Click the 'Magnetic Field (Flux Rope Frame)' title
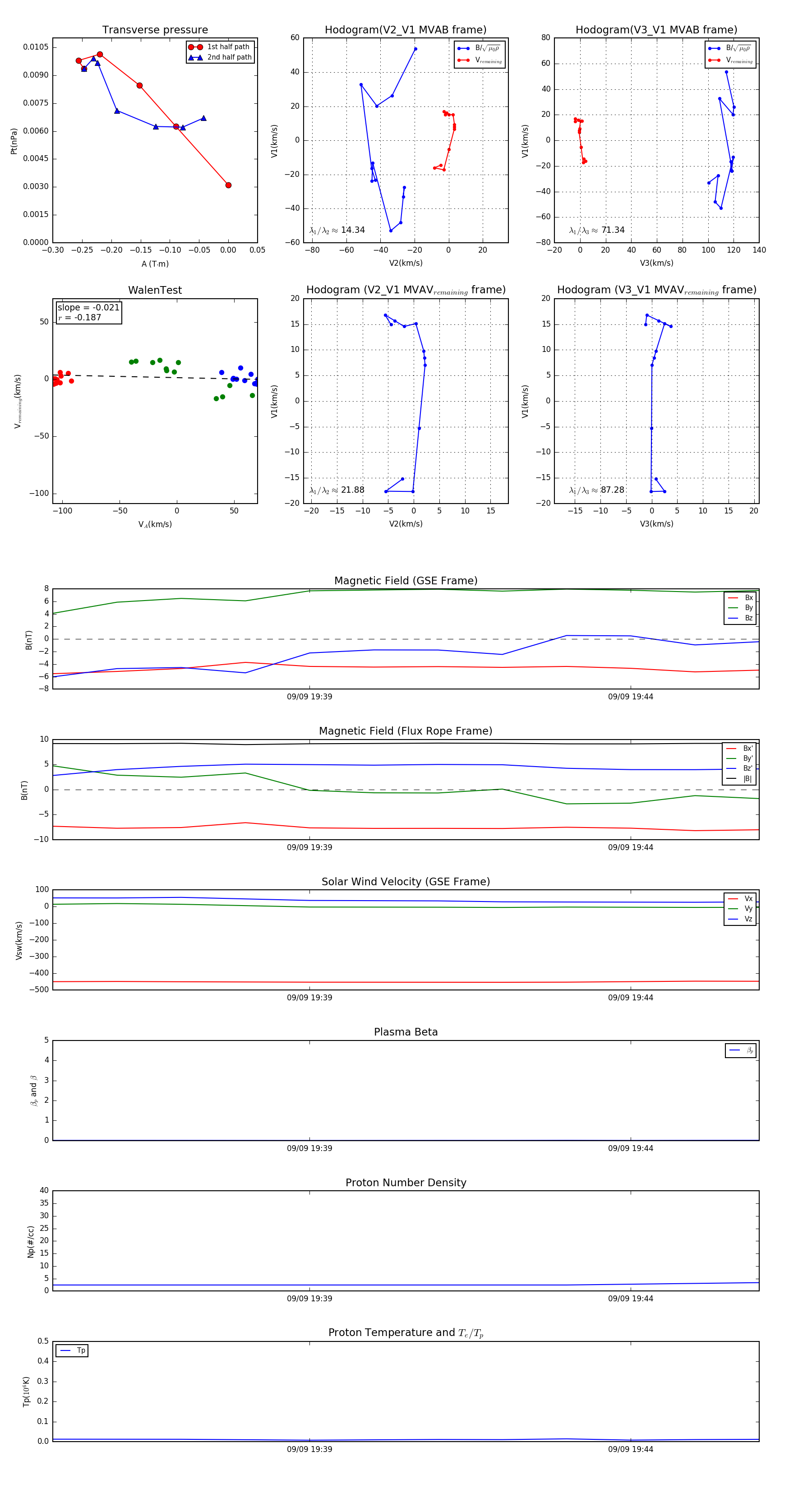812x1489 pixels. (x=406, y=731)
